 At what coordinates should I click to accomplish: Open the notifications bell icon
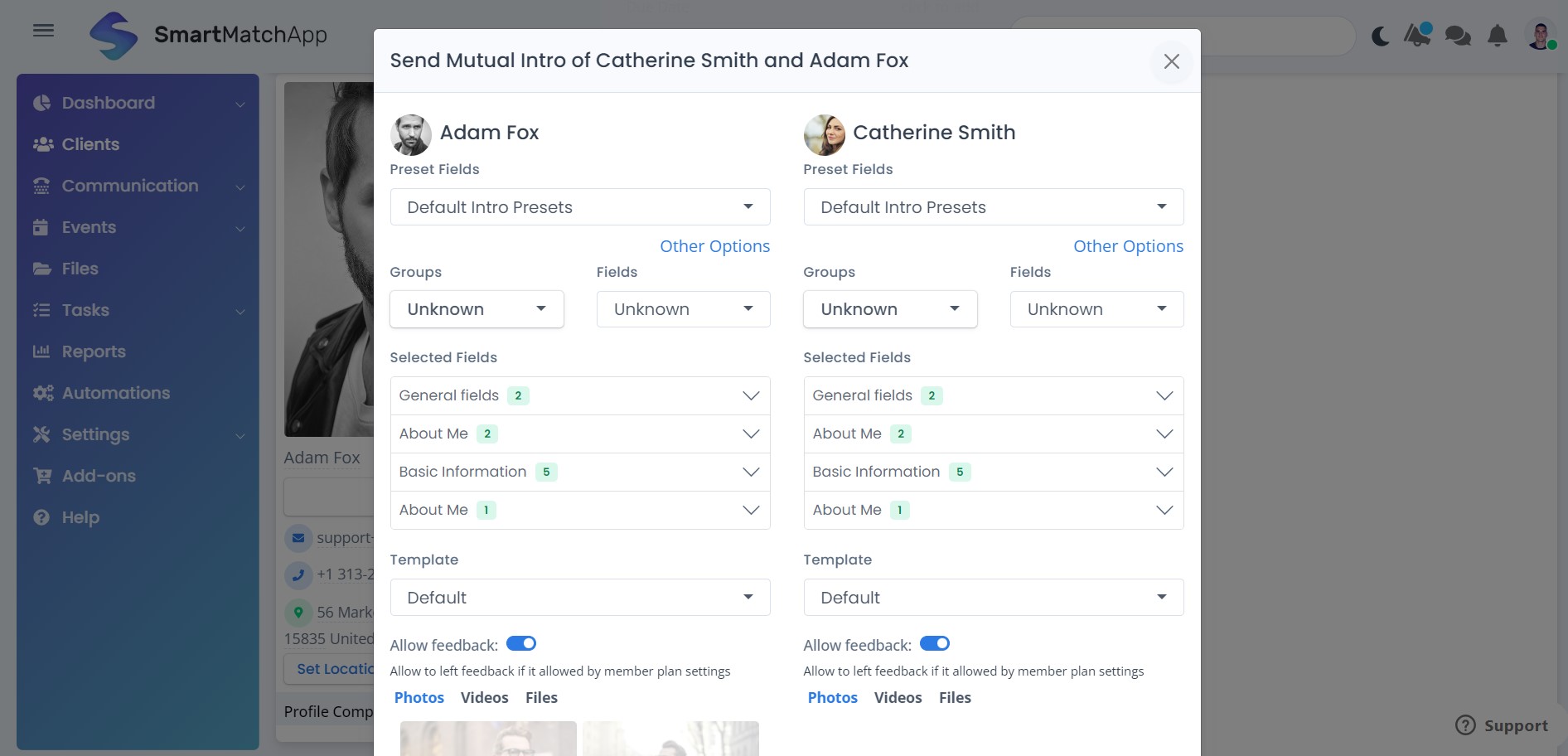(1497, 36)
